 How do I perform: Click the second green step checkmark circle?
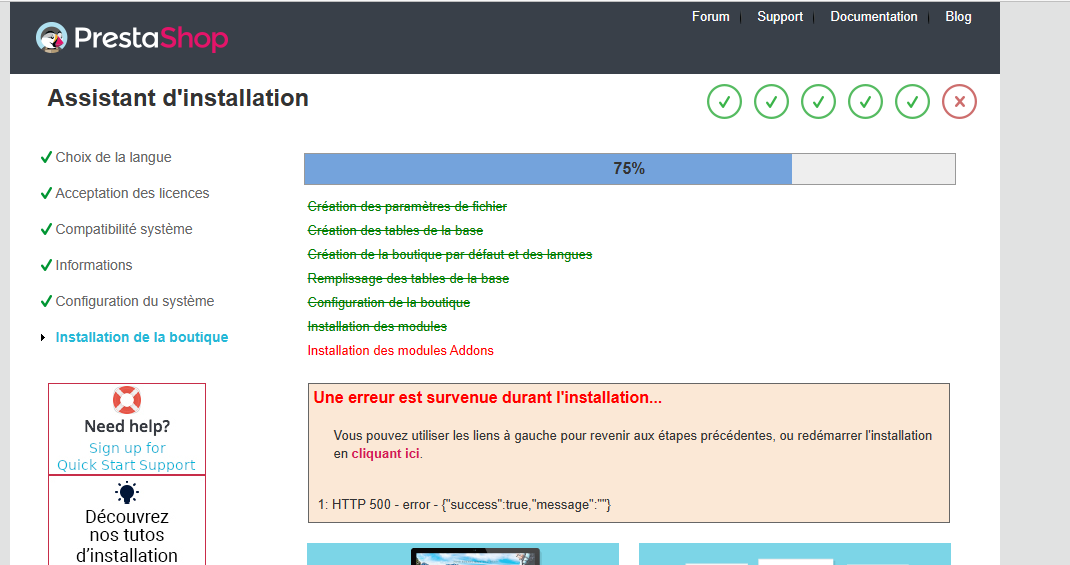coord(771,102)
